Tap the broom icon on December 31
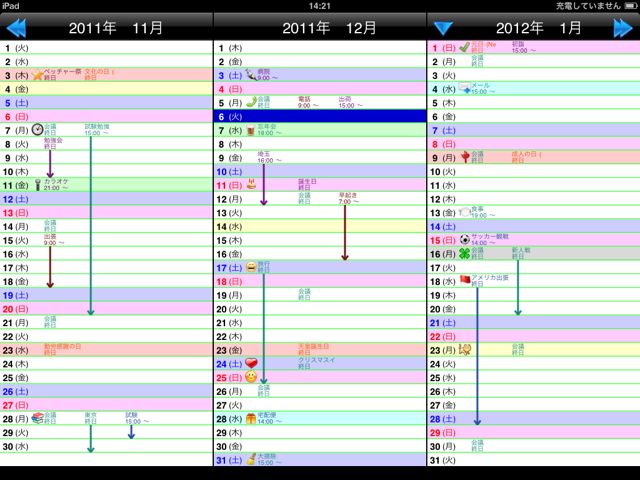This screenshot has width=640, height=480. 251,459
